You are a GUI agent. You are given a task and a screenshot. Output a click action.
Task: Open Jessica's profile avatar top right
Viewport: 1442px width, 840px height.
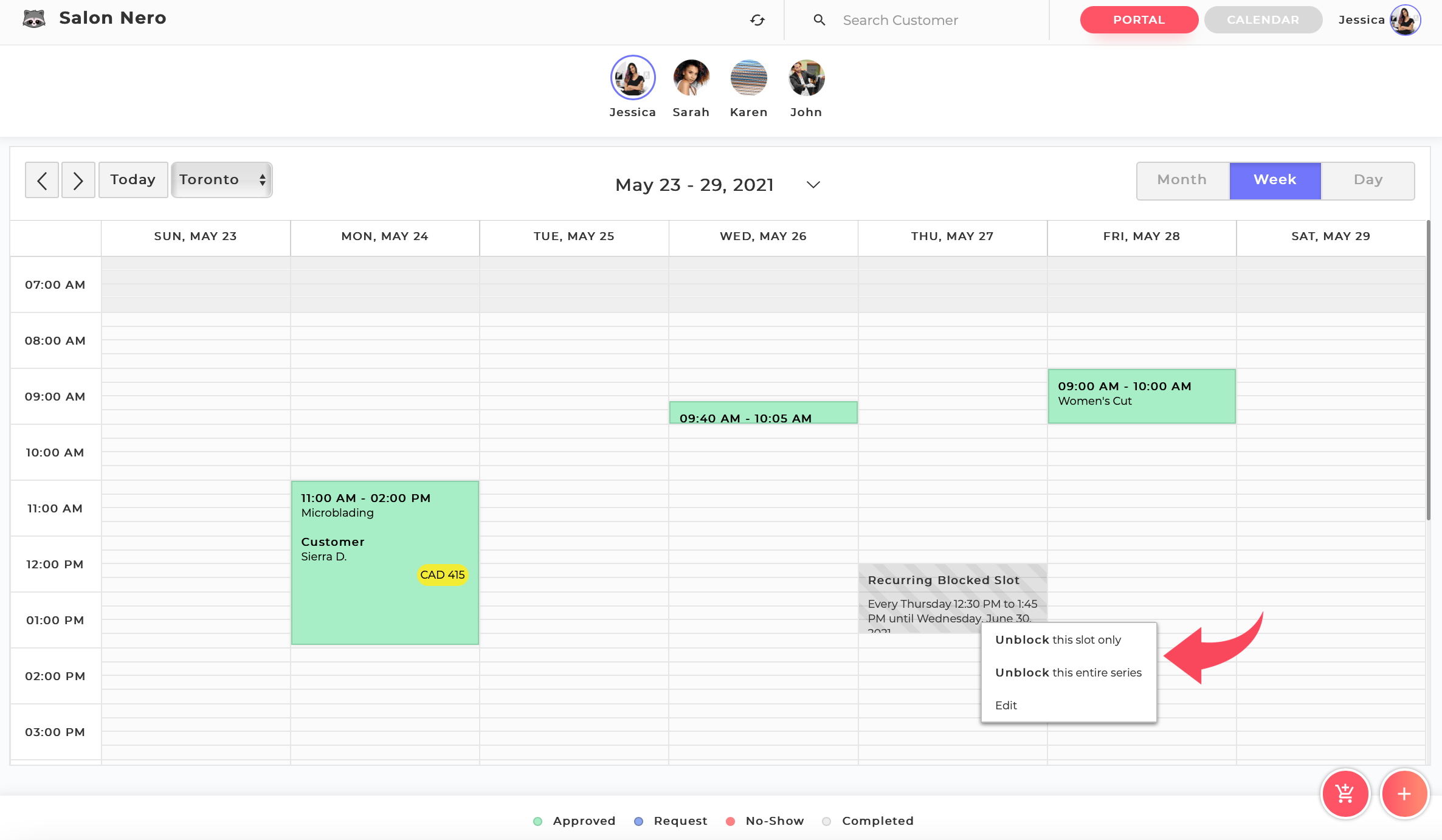click(x=1405, y=20)
